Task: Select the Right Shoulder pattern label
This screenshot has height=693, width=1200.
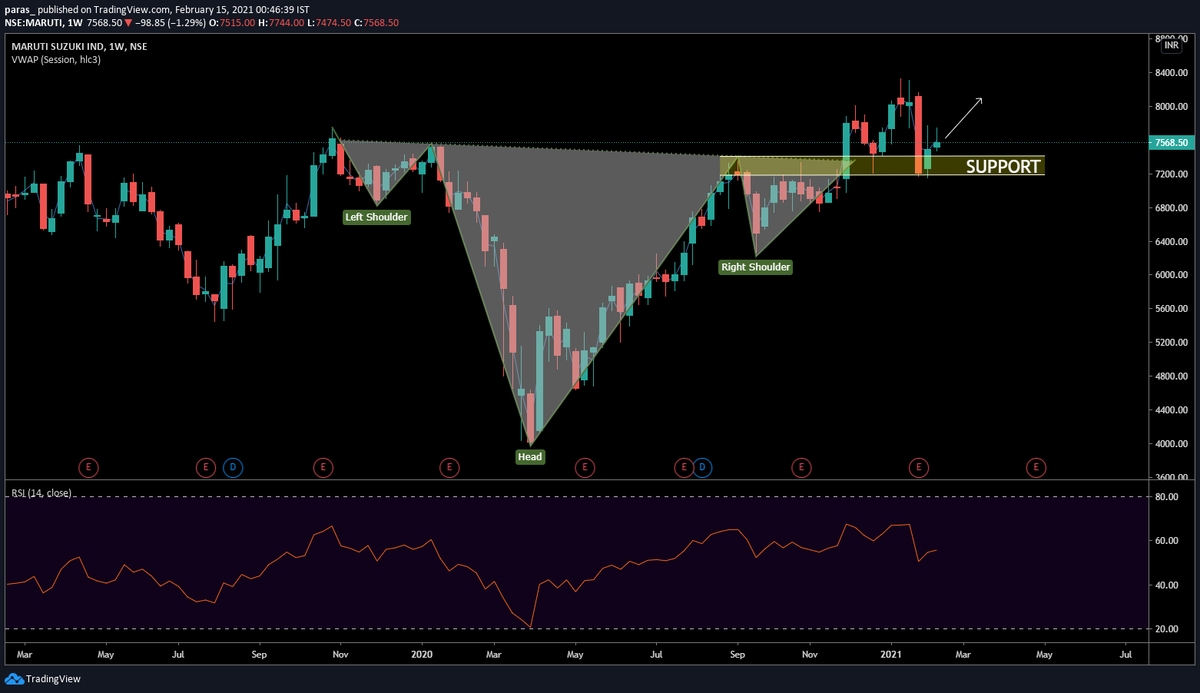Action: pyautogui.click(x=755, y=267)
